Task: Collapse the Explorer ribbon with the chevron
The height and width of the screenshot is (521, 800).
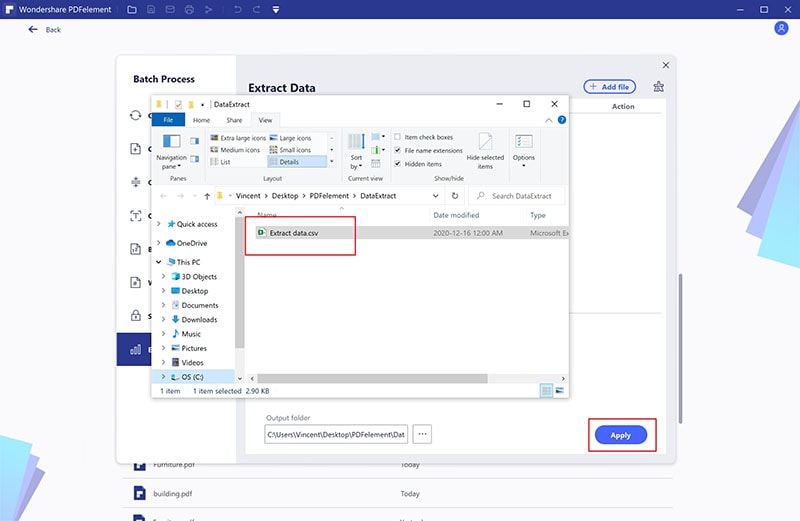Action: click(548, 120)
